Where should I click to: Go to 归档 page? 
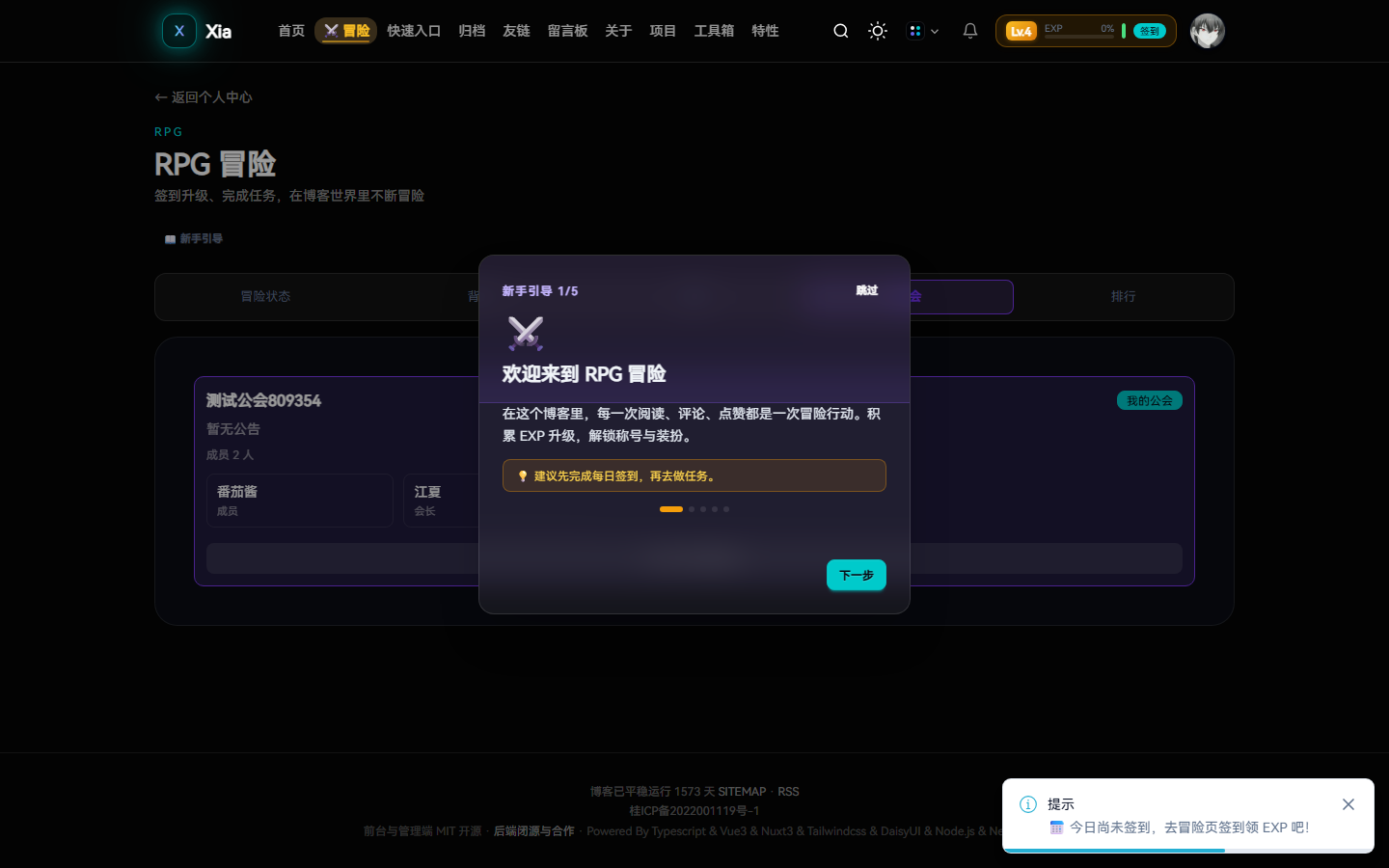[x=472, y=31]
